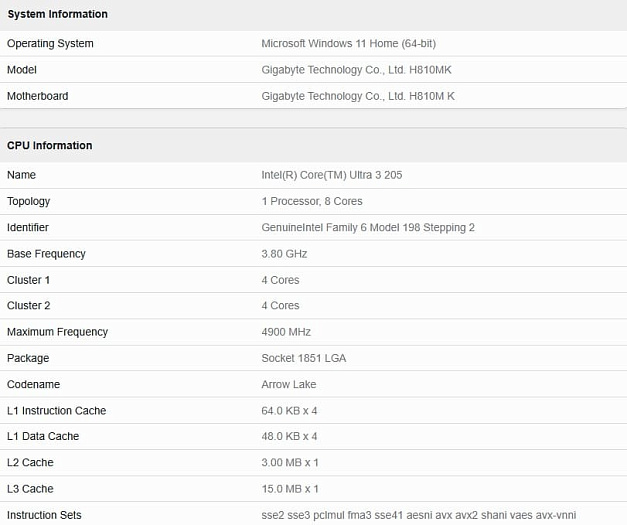Image resolution: width=627 pixels, height=525 pixels.
Task: Select 'Gigabyte Technology Co., Ltd. H810MK' model value
Action: click(x=356, y=70)
